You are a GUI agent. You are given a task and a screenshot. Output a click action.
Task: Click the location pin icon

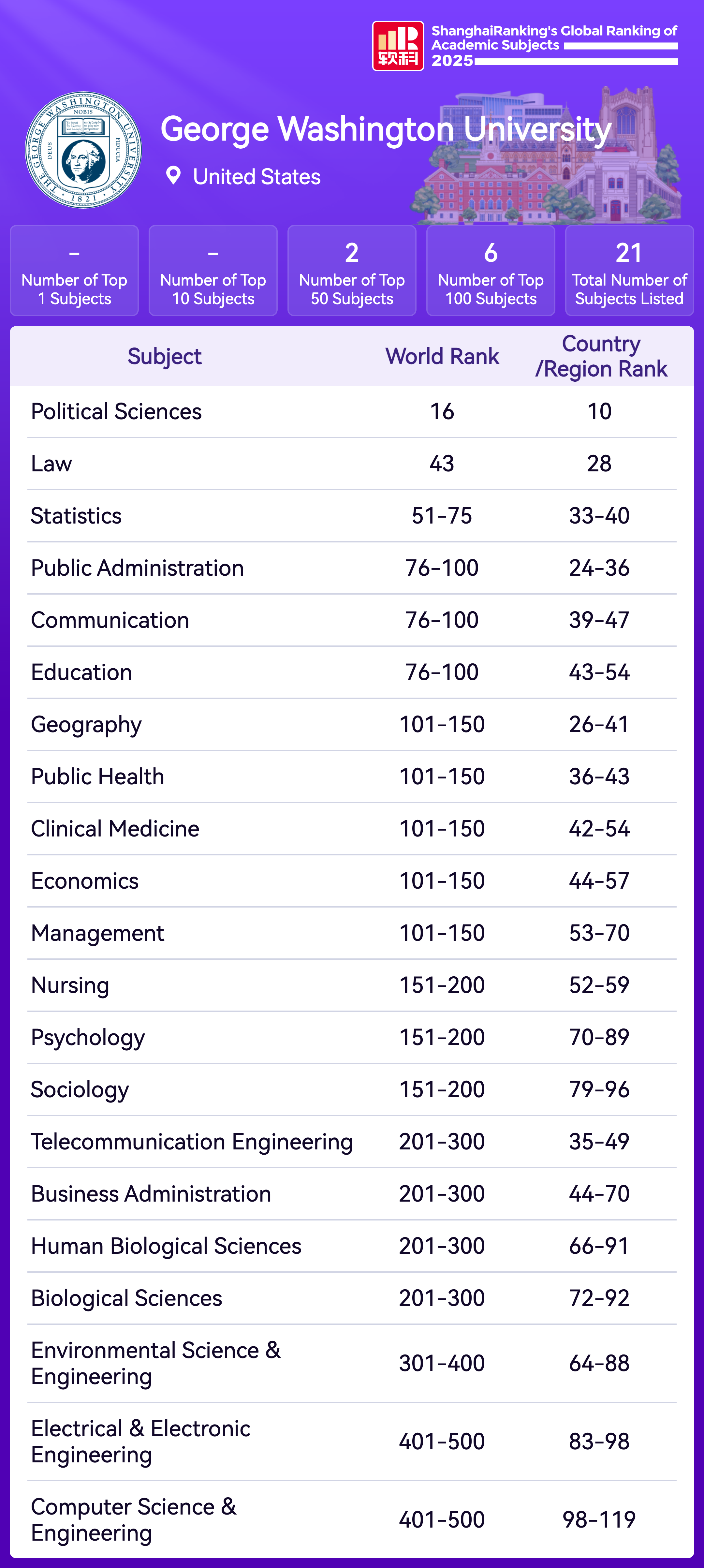pyautogui.click(x=173, y=176)
